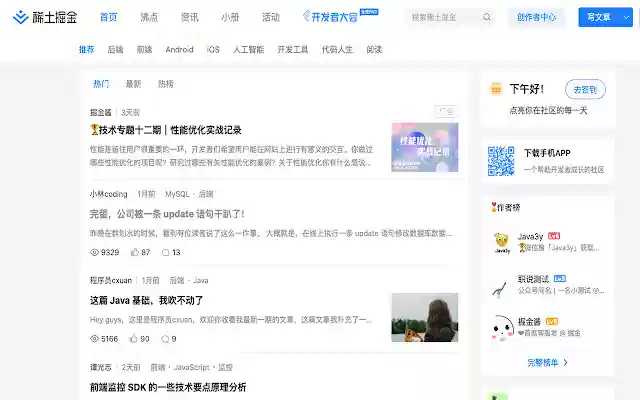
Task: Click the 性能优化 article thumbnail
Action: (424, 147)
